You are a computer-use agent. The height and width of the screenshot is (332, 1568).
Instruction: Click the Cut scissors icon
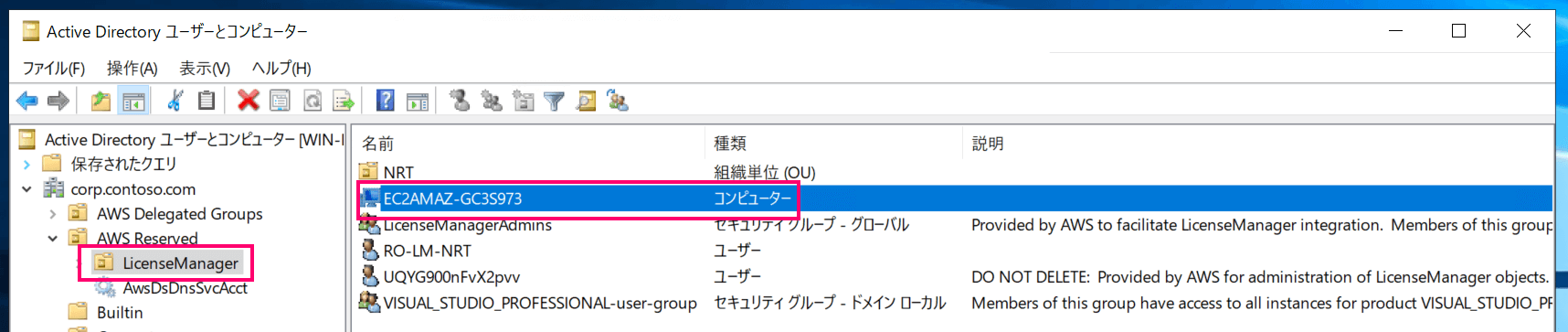tap(175, 101)
